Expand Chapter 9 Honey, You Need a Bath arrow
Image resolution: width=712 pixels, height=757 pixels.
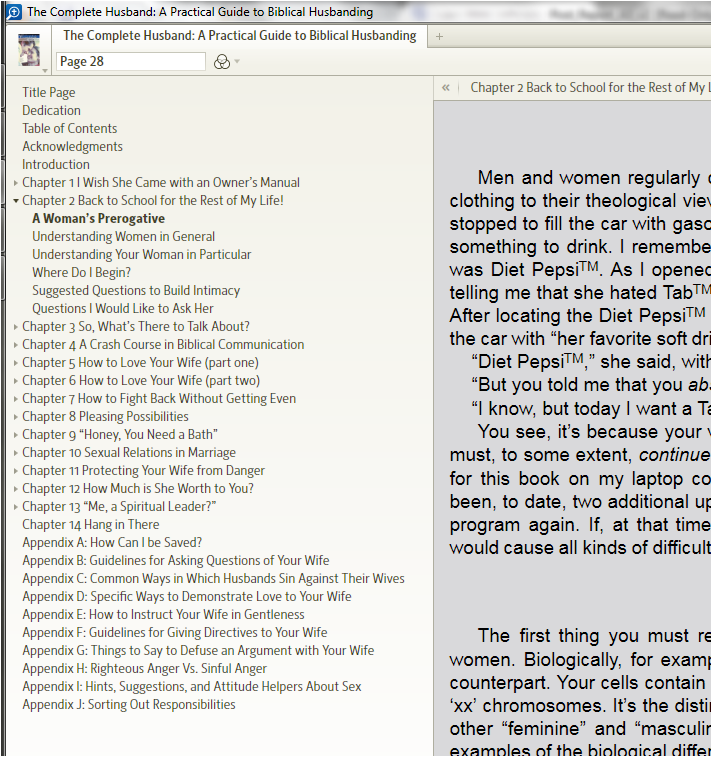16,435
